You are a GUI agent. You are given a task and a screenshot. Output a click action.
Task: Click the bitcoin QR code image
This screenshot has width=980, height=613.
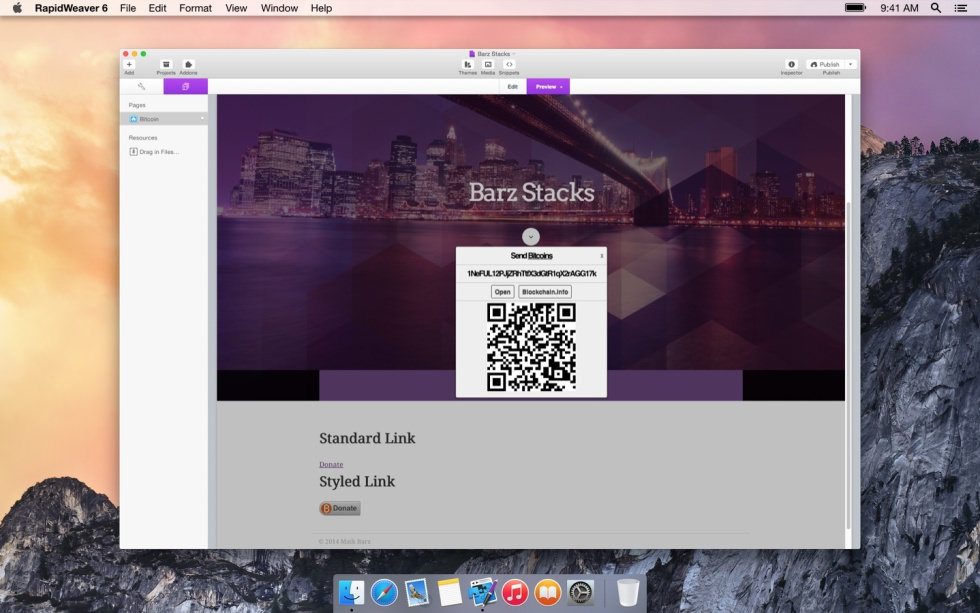coord(531,347)
